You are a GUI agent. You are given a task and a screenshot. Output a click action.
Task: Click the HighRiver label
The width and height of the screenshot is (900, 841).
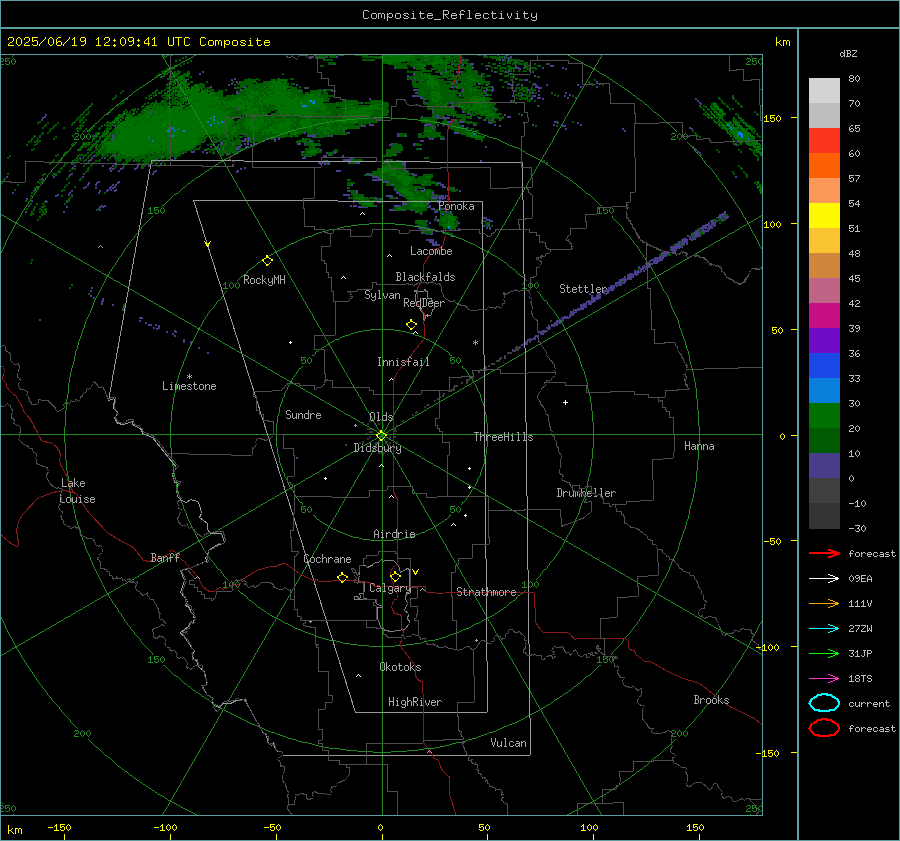(415, 702)
